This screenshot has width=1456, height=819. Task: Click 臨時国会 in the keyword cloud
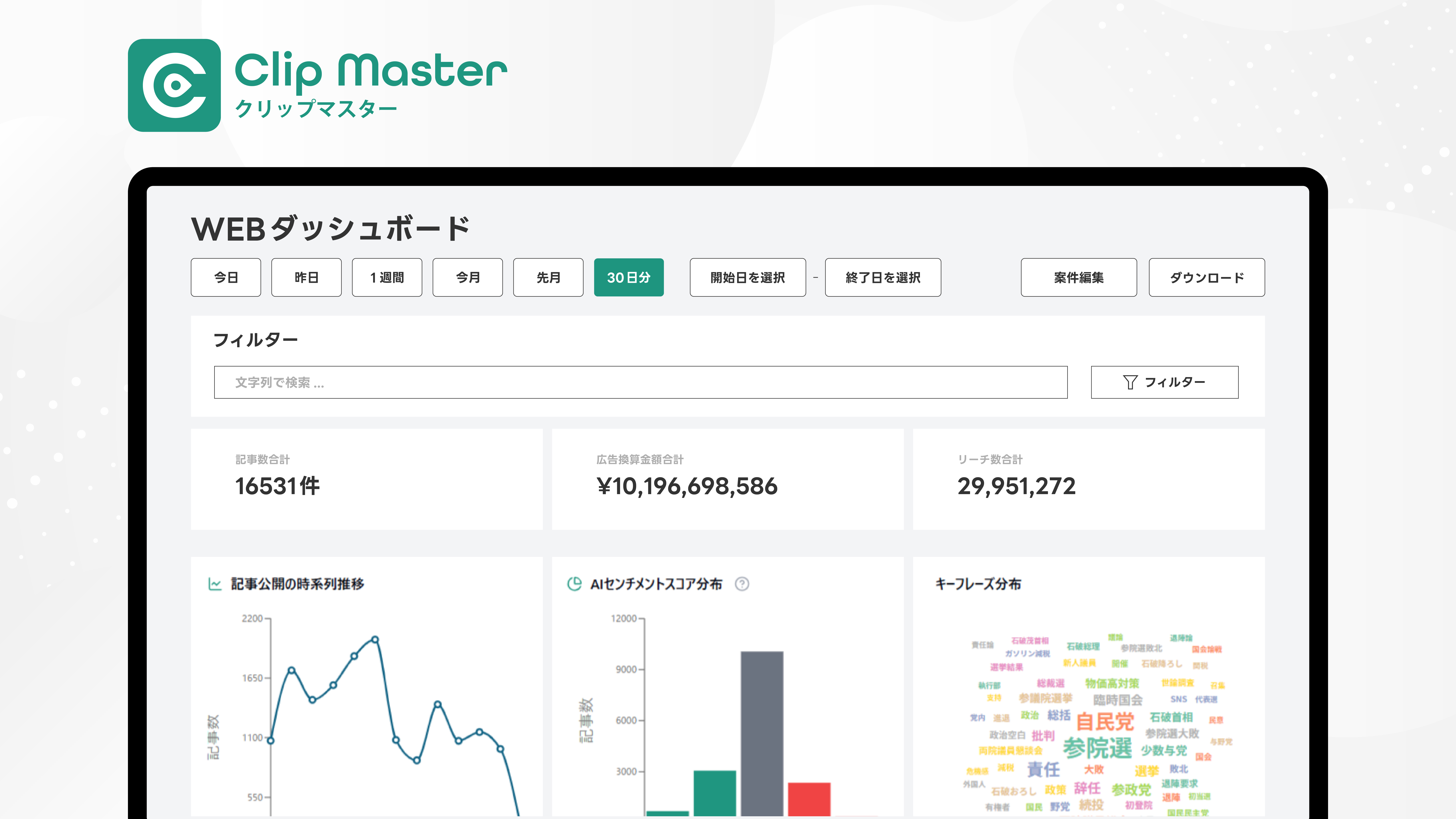(x=1118, y=700)
